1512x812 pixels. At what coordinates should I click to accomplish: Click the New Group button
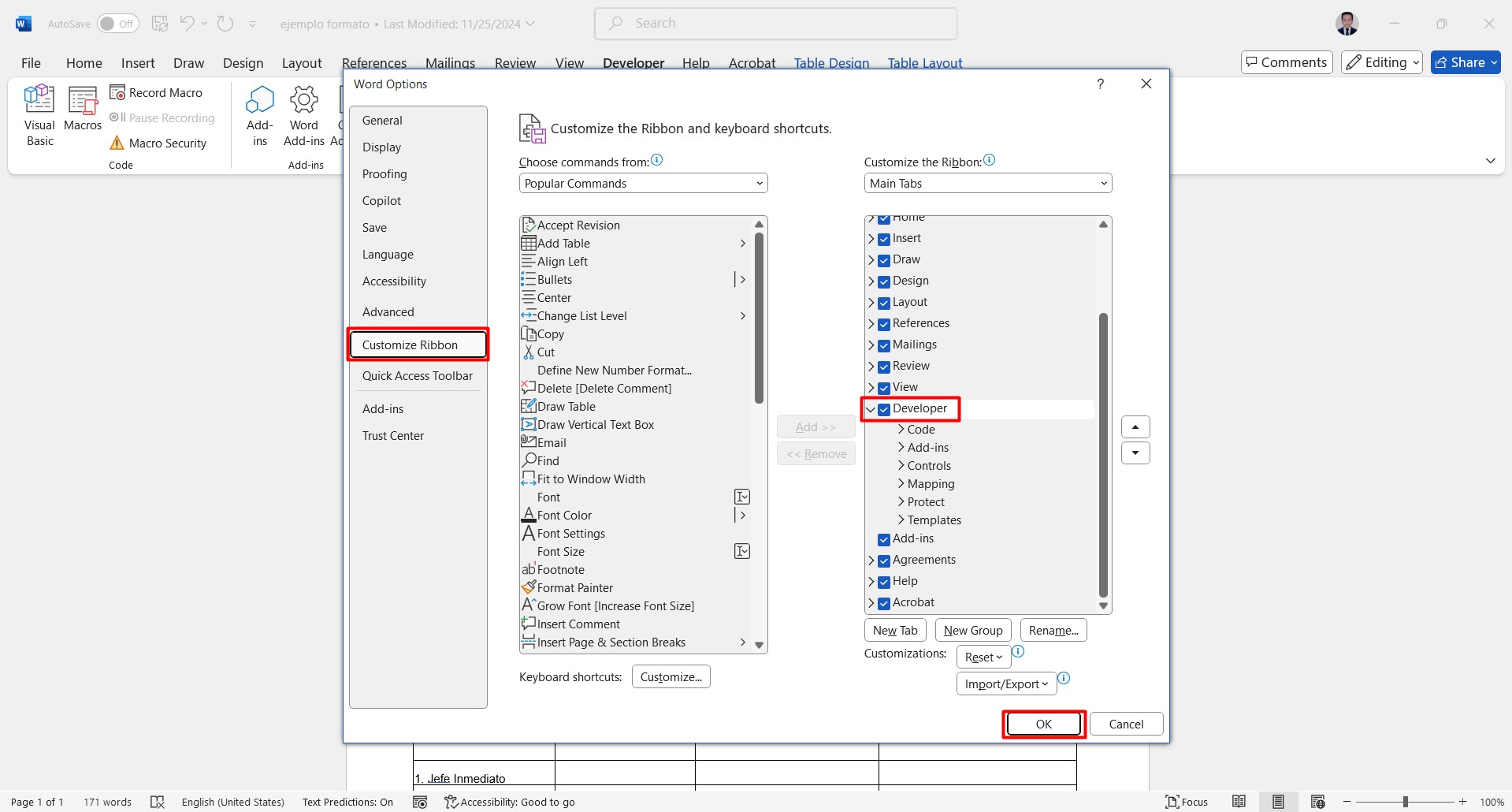(973, 630)
